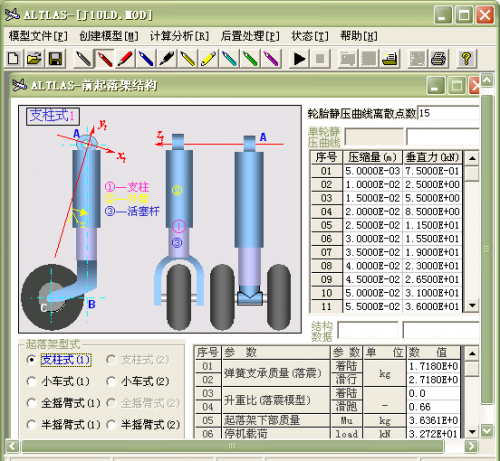Click row 10 sequence number cell
500x461 pixels.
coord(326,293)
